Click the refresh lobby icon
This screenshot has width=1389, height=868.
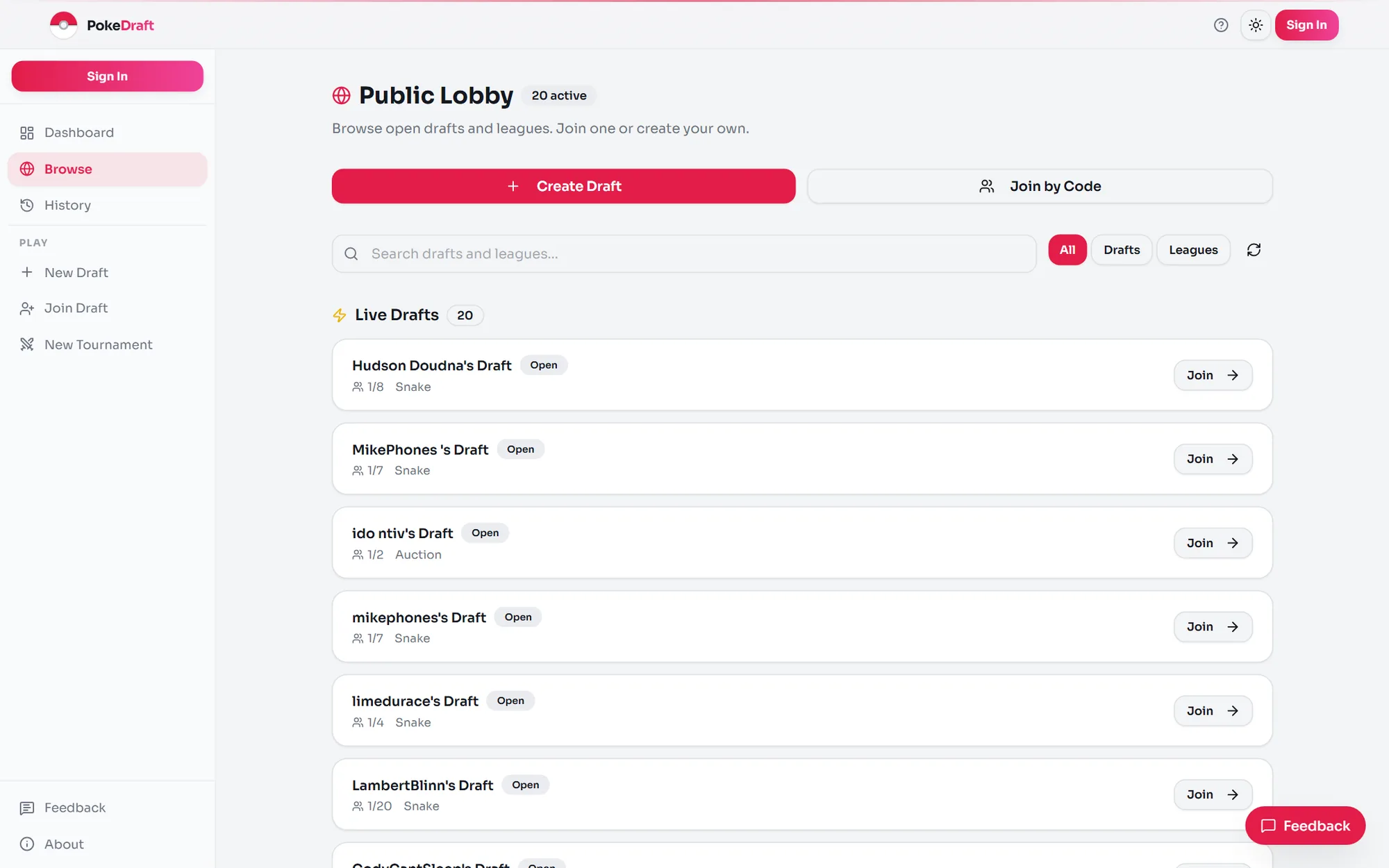[1254, 250]
